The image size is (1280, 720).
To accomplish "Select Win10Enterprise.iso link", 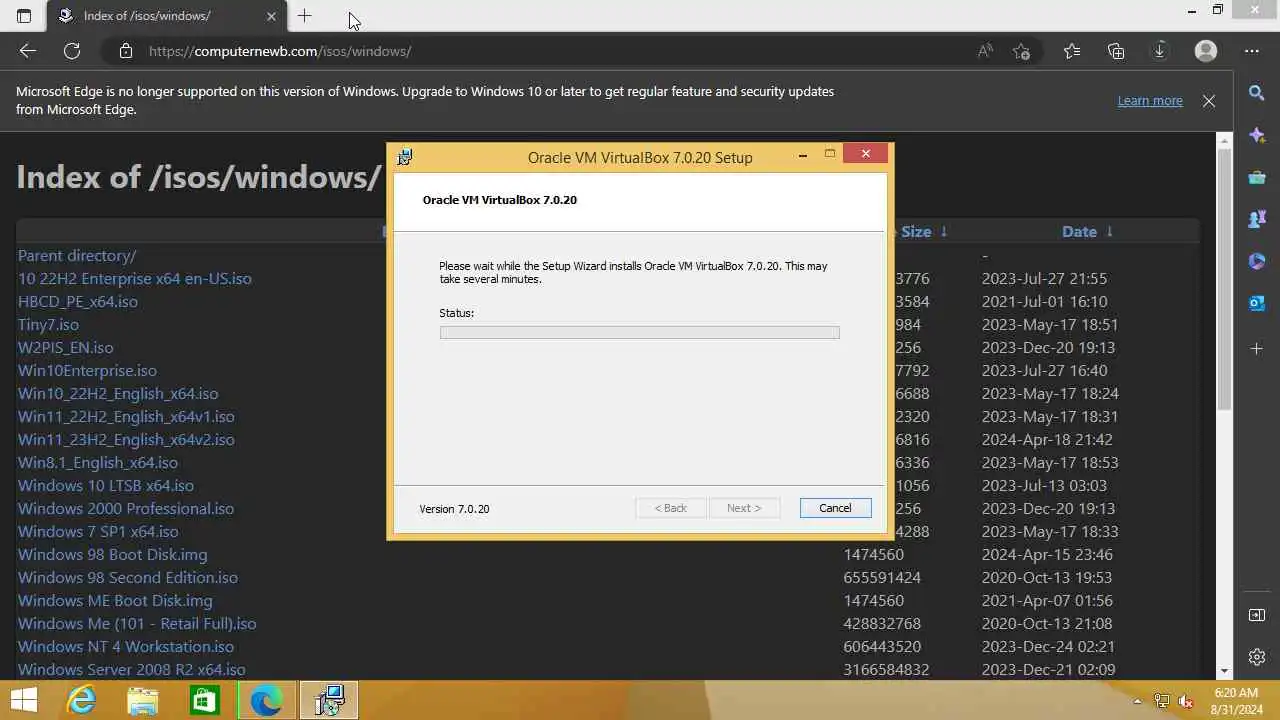I will click(x=87, y=370).
